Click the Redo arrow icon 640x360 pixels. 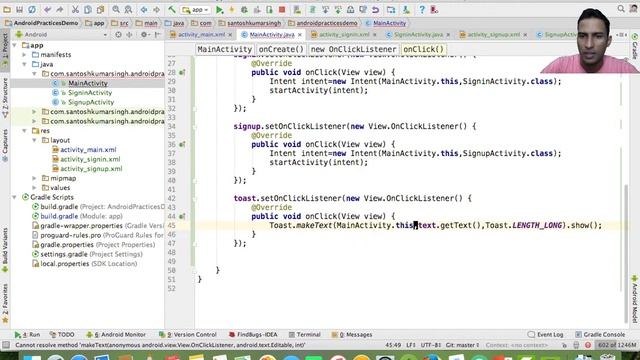[x=60, y=9]
